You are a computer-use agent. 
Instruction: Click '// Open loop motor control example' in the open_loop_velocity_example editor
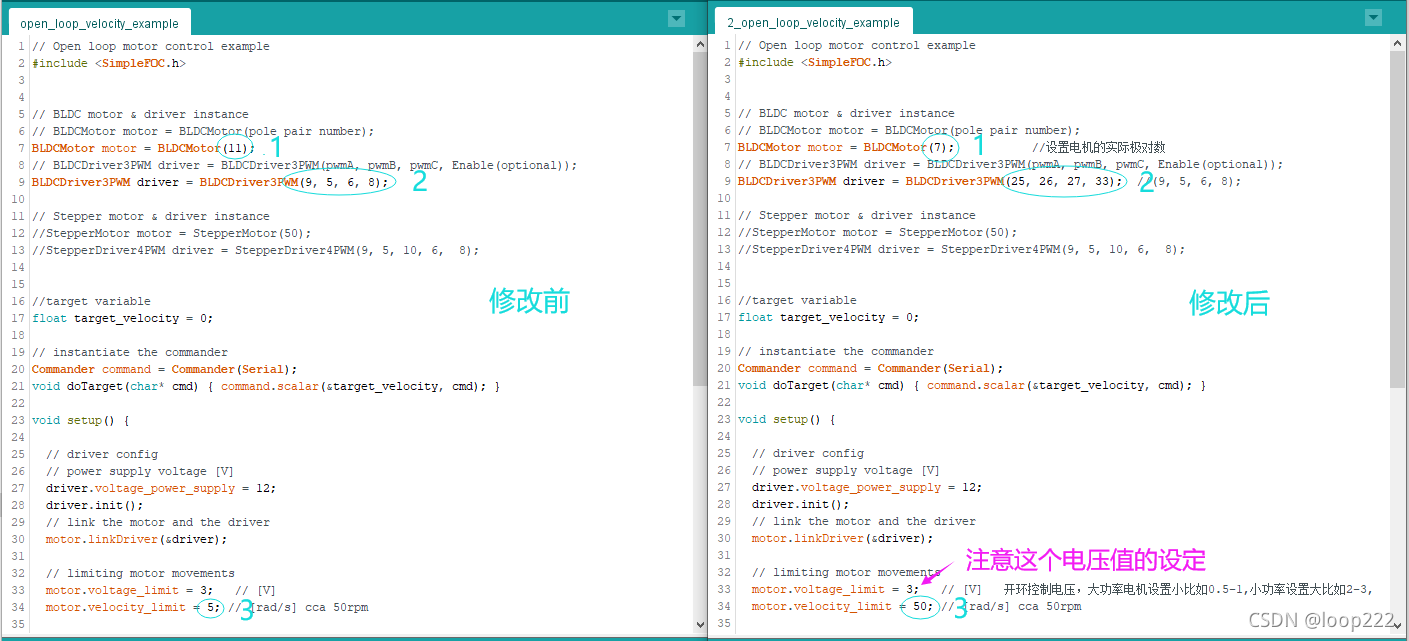tap(151, 46)
